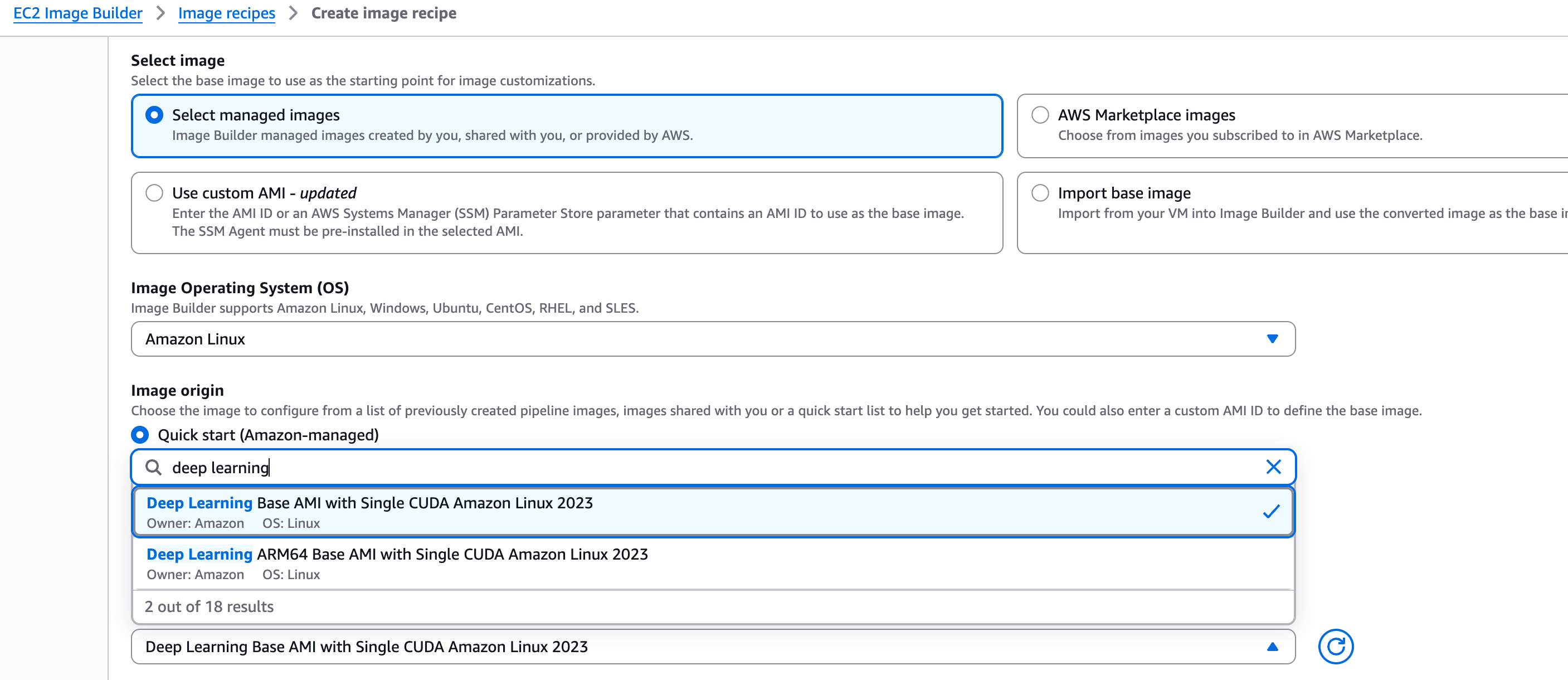The height and width of the screenshot is (680, 1568).
Task: Select Quick start (Amazon-managed)
Action: point(140,435)
